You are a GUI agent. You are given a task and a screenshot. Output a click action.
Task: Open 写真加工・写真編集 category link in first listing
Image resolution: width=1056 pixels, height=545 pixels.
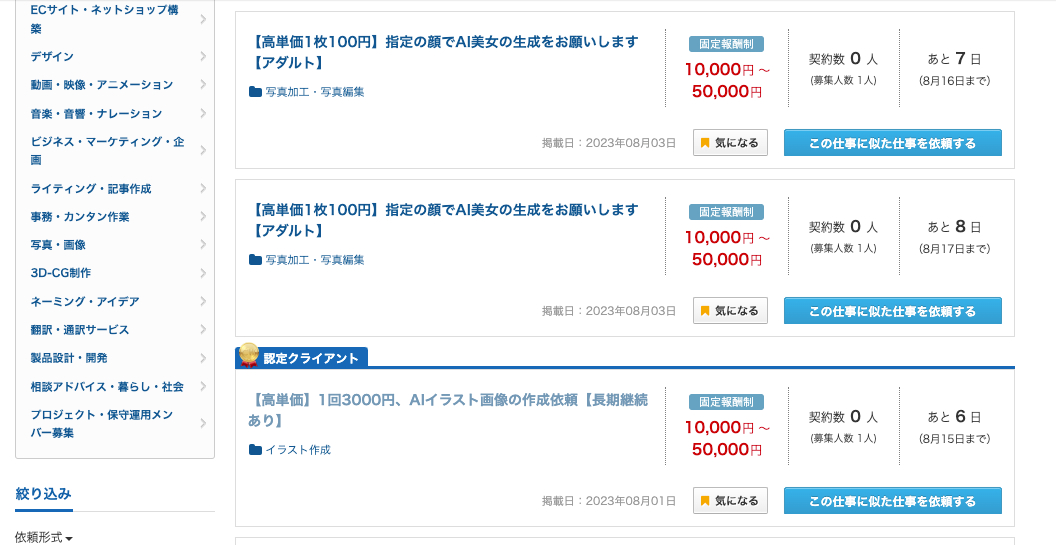pyautogui.click(x=315, y=92)
